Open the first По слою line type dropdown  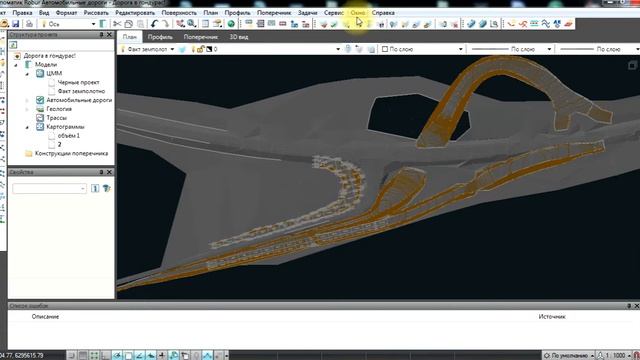tap(549, 49)
